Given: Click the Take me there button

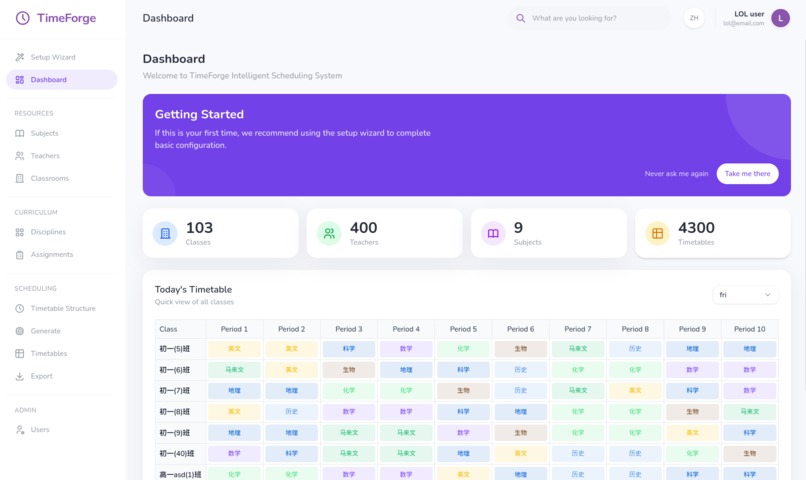Looking at the screenshot, I should 747,174.
